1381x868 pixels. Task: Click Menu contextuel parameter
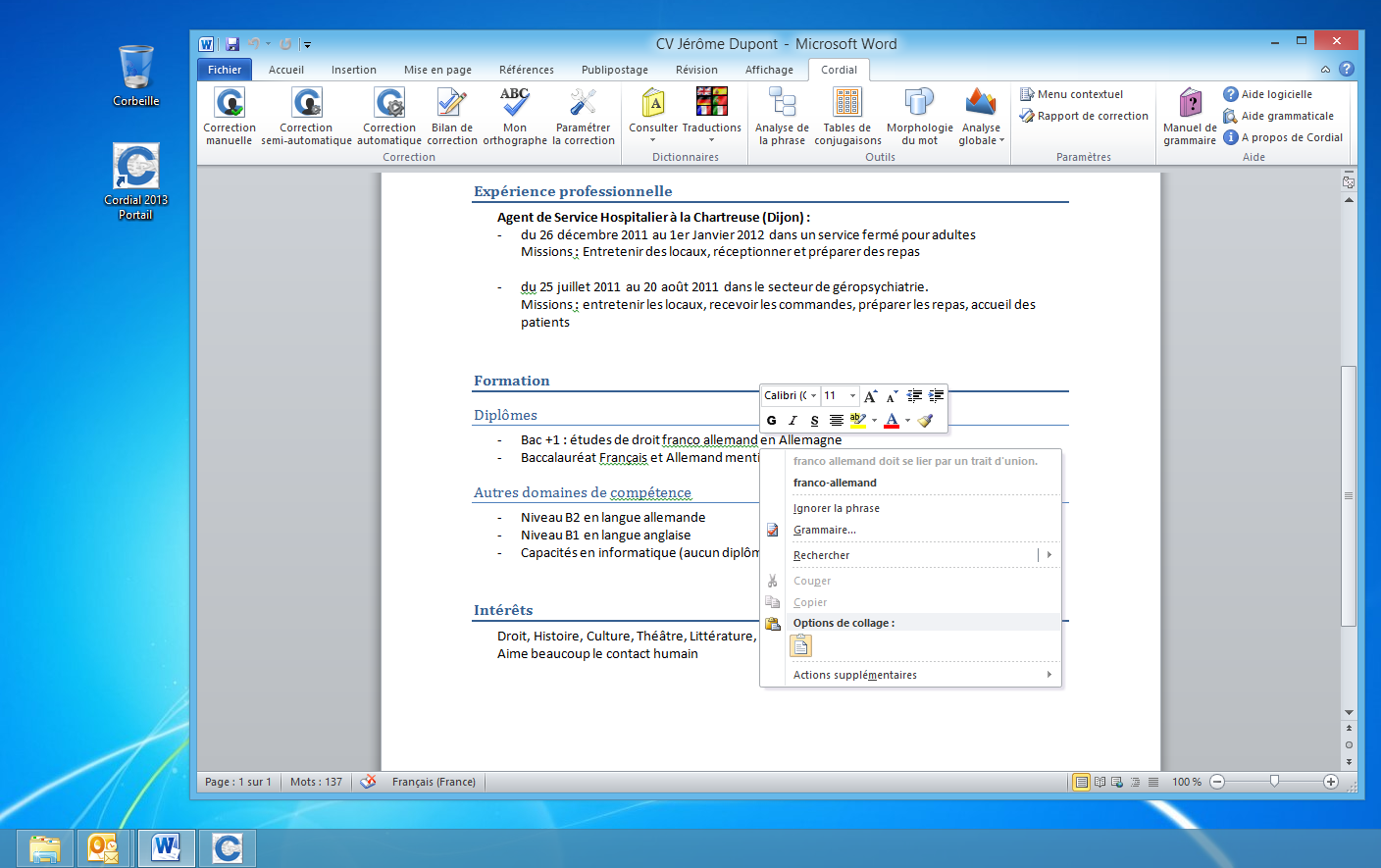pyautogui.click(x=1071, y=94)
